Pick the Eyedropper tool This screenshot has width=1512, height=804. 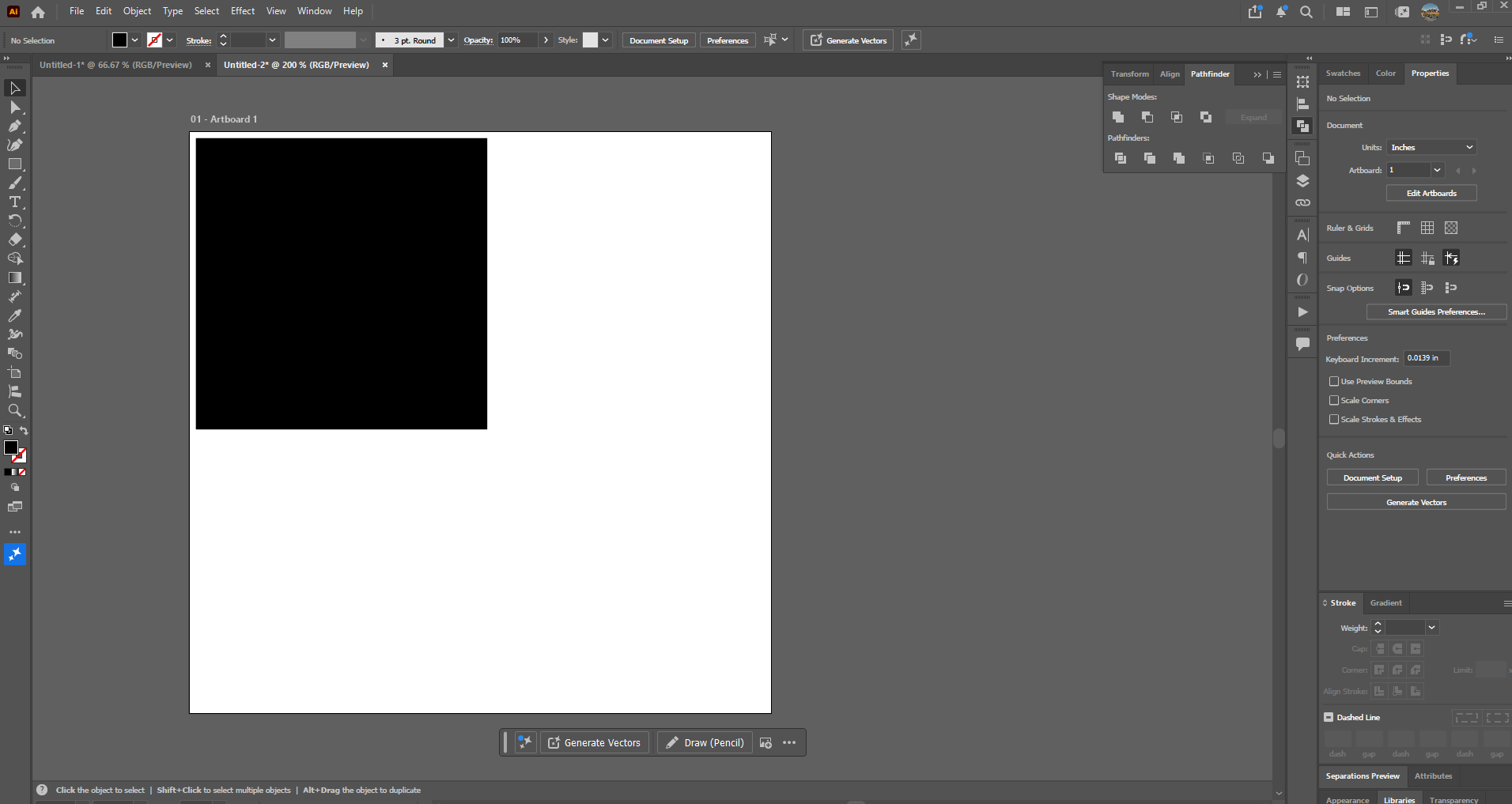pos(15,315)
